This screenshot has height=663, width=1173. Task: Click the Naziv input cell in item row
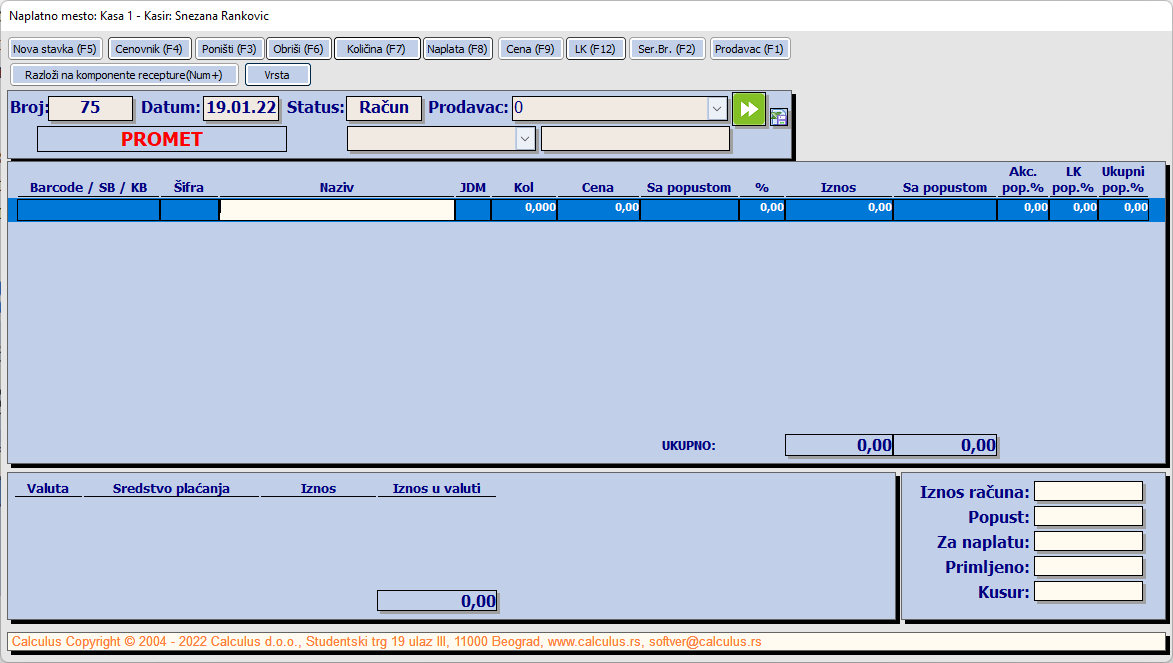337,210
